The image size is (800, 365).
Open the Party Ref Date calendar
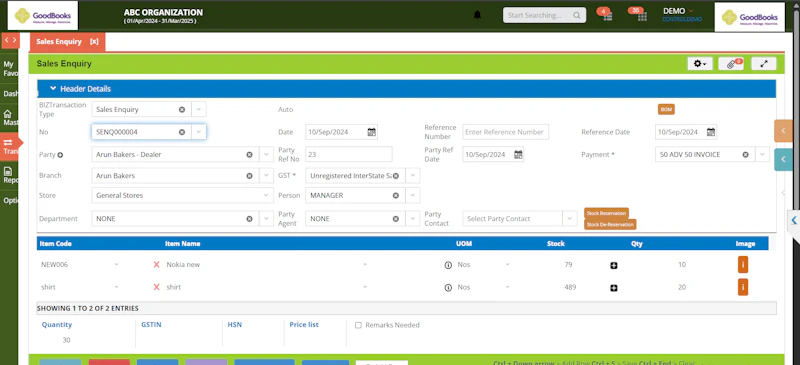(518, 155)
